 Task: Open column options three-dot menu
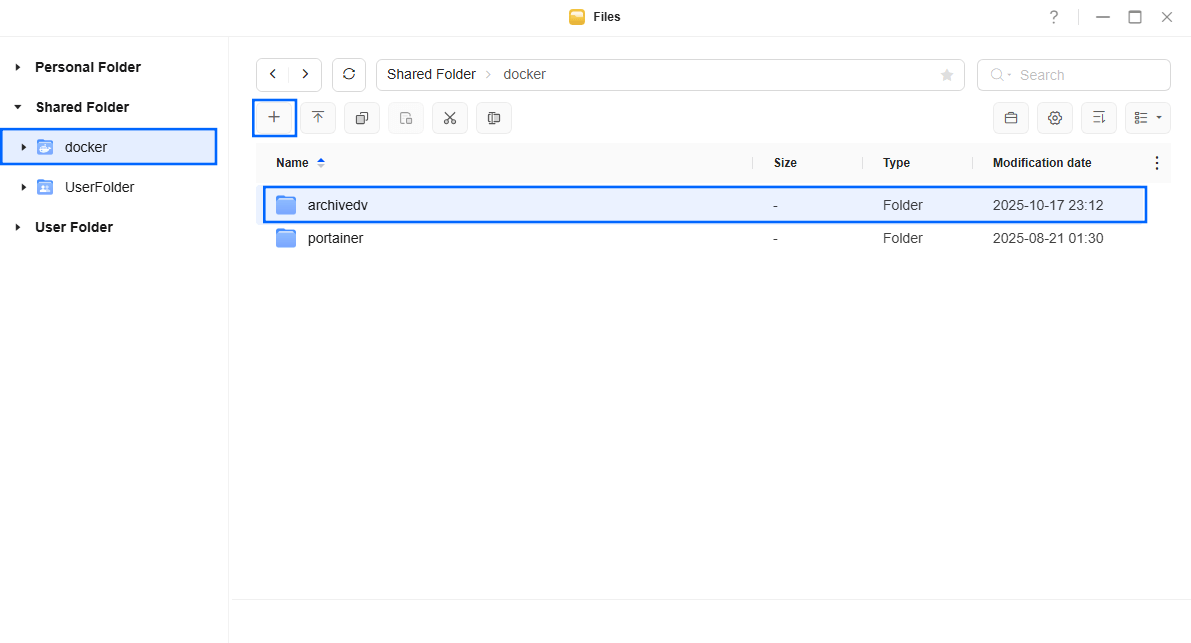pos(1157,163)
